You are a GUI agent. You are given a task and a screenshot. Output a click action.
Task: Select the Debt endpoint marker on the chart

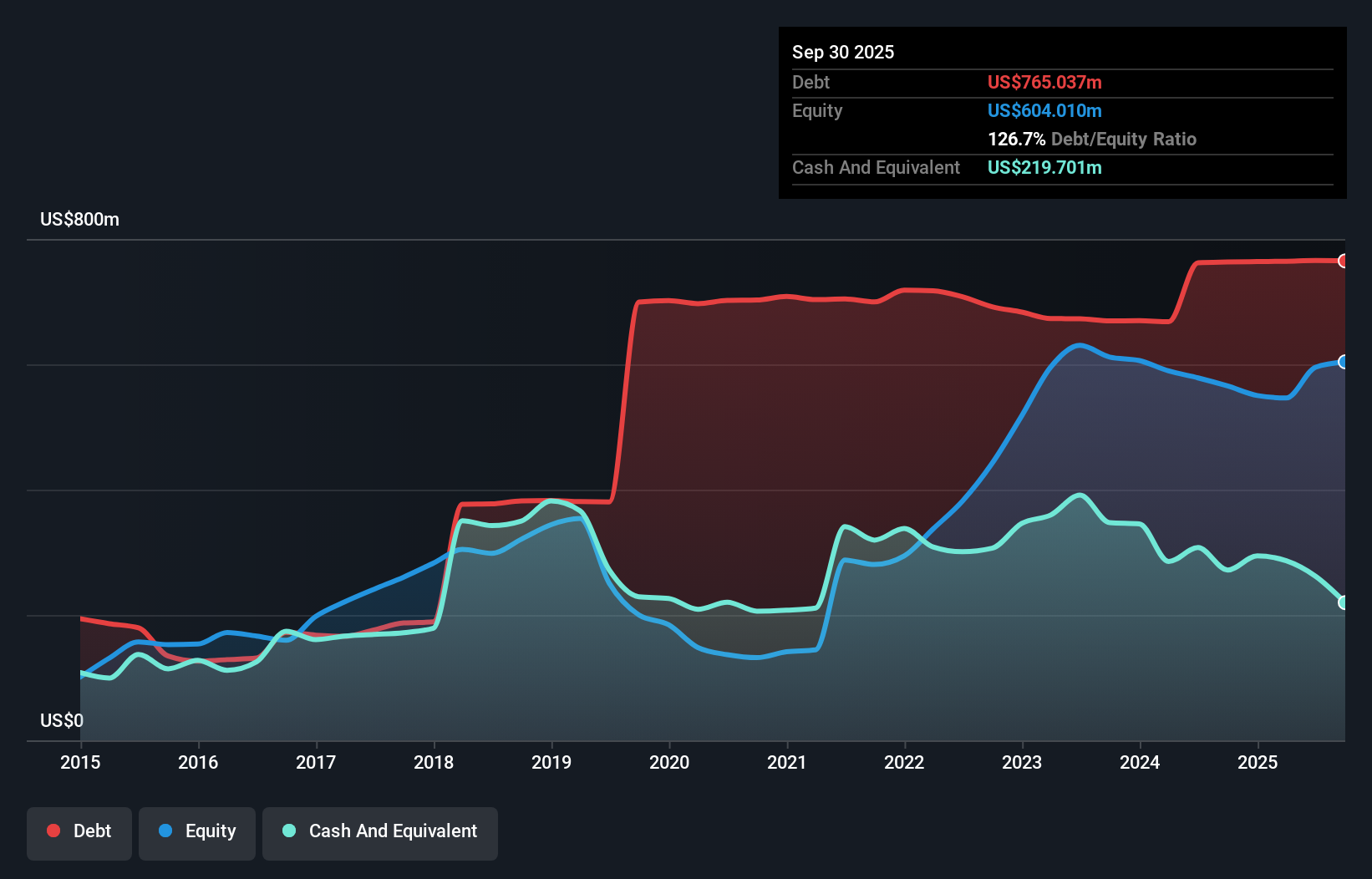[x=1344, y=261]
